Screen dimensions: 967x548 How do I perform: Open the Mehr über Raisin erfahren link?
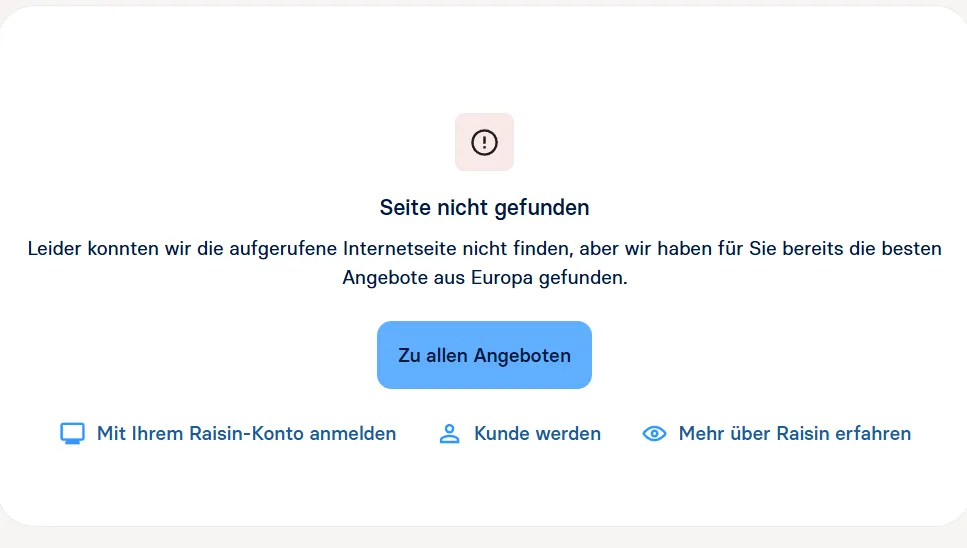(794, 434)
